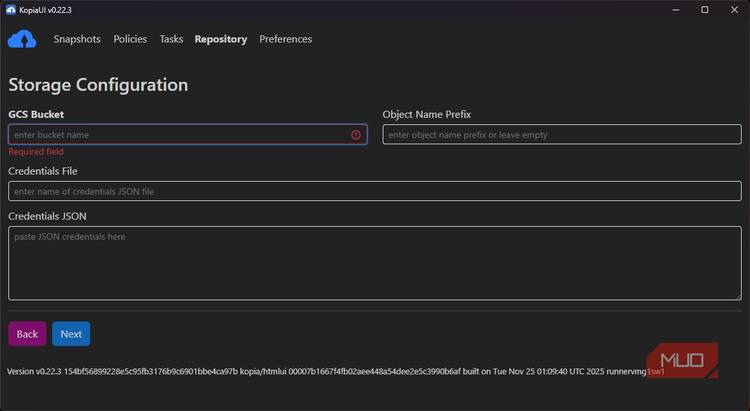This screenshot has height=411, width=750.
Task: Click the 'Credentials File' label
Action: point(43,171)
